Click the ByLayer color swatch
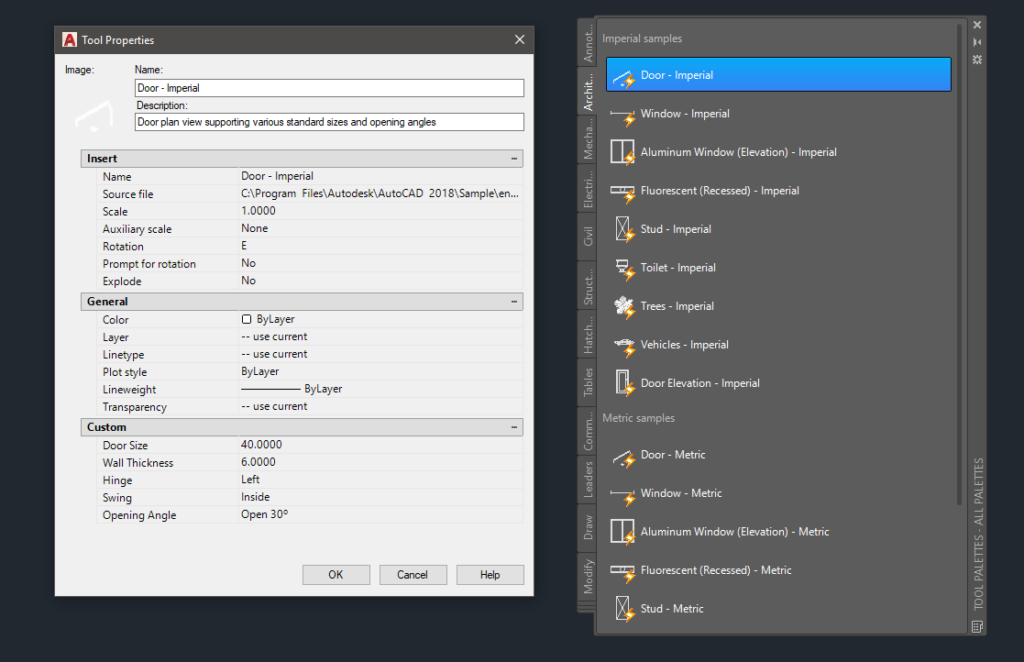Viewport: 1024px width, 662px height. [x=247, y=320]
